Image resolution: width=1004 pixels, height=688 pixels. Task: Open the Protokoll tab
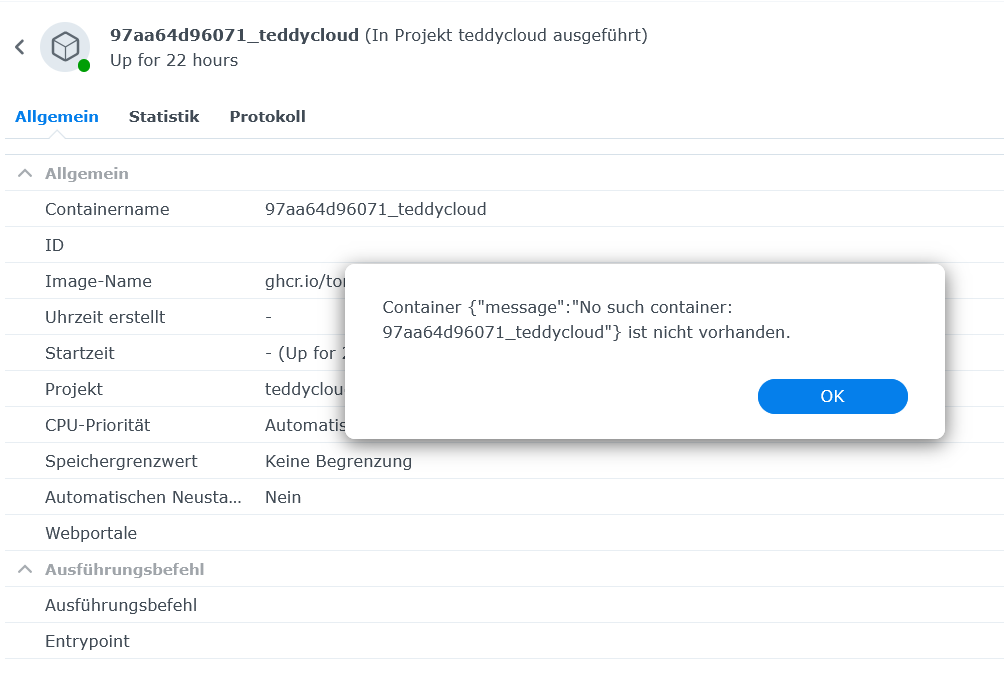(x=267, y=117)
